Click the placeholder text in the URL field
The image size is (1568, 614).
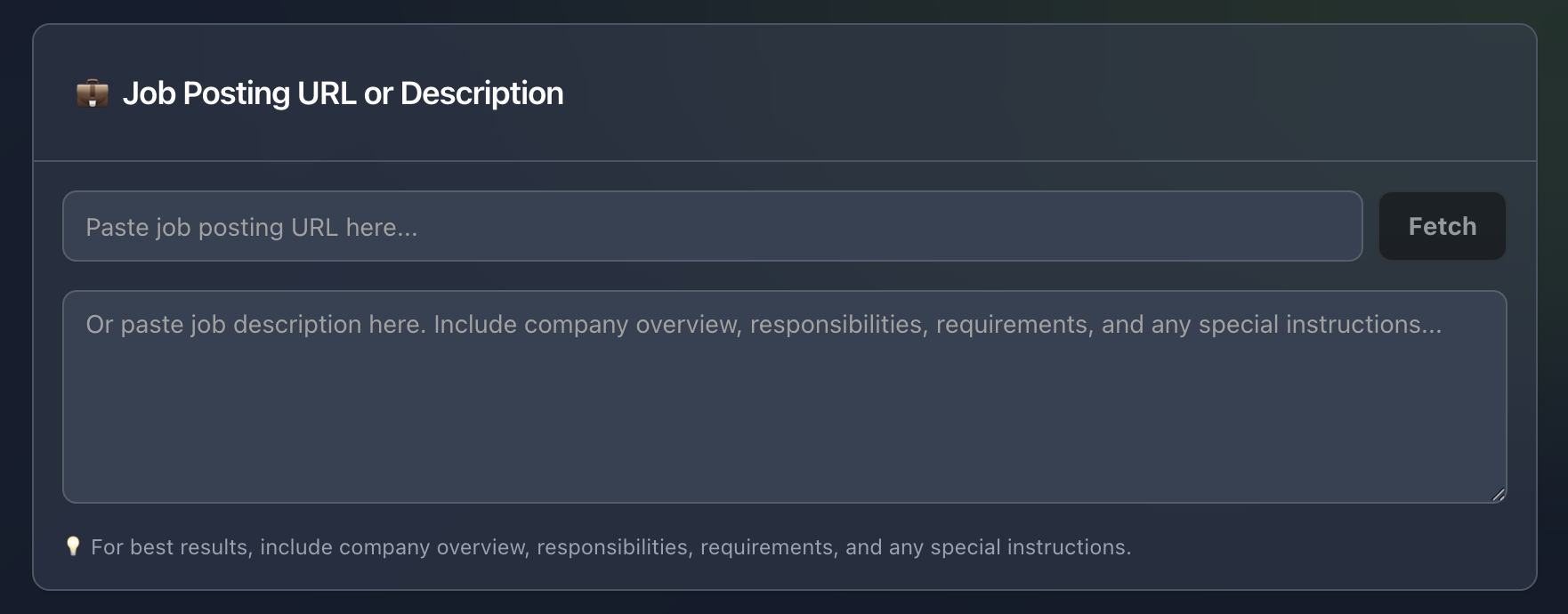point(251,227)
